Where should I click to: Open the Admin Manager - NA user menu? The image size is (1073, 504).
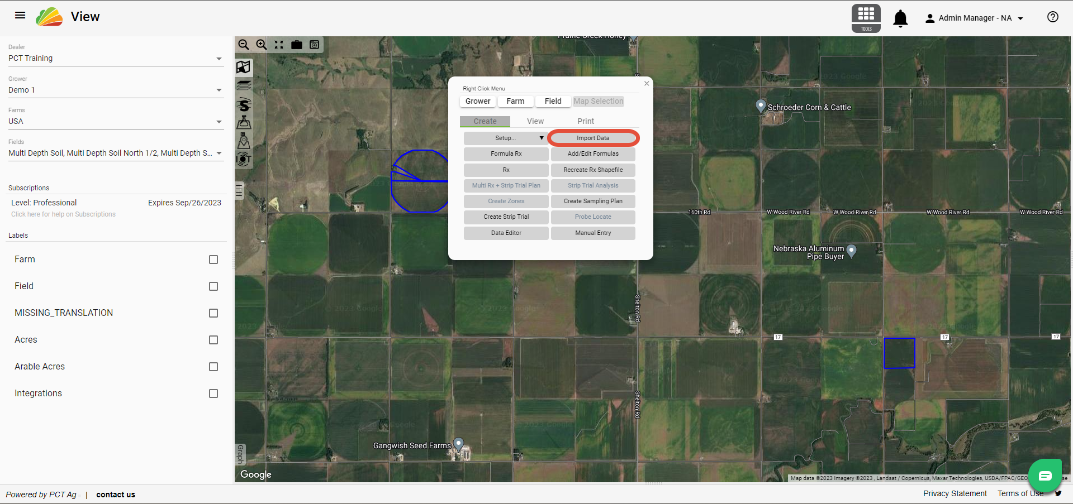coord(974,18)
